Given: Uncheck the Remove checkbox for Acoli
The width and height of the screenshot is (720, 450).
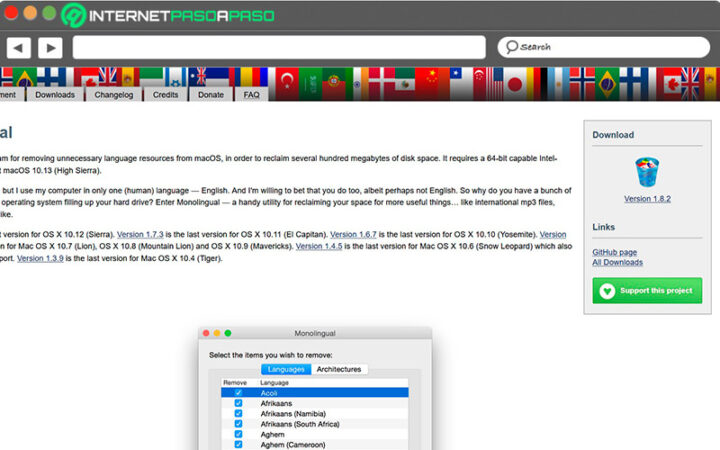Looking at the screenshot, I should click(x=237, y=393).
